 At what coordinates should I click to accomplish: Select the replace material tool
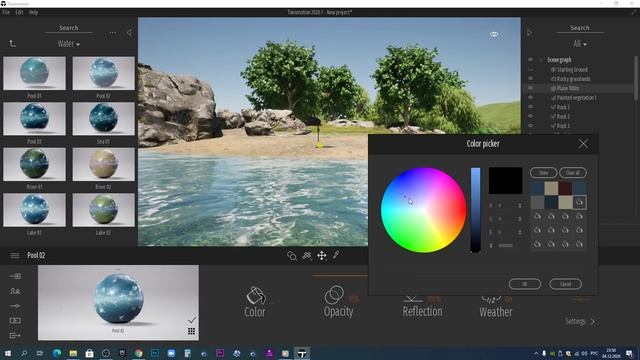307,256
